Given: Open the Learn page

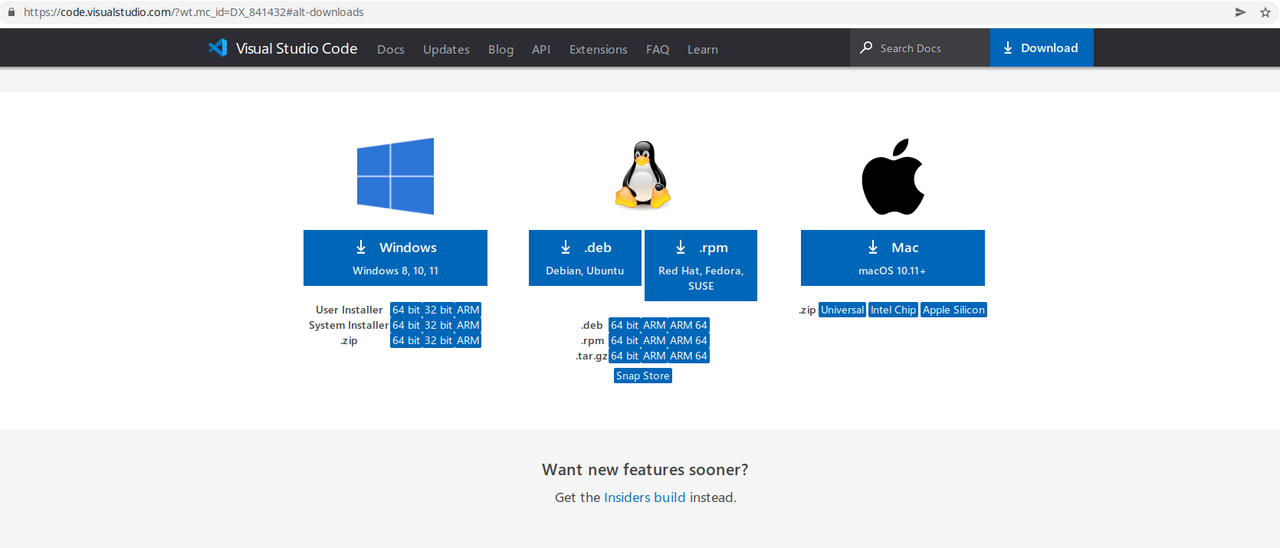Looking at the screenshot, I should [x=702, y=49].
